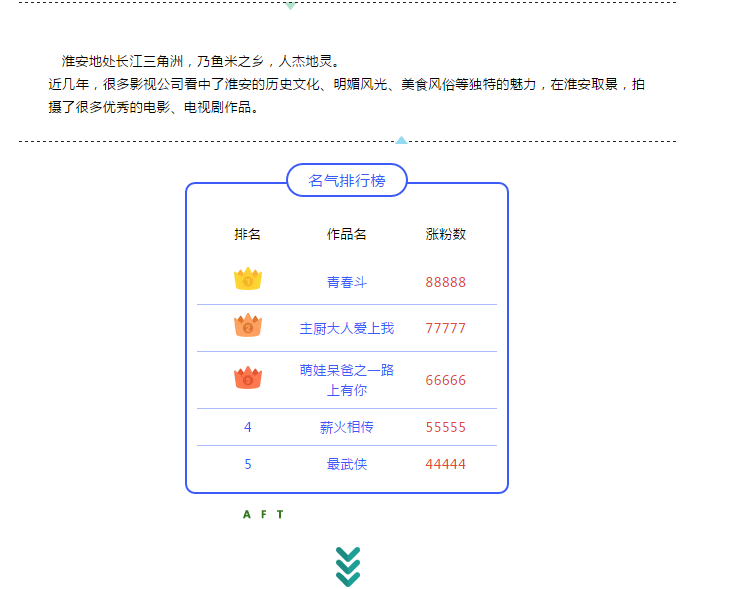Click the paragraph line starting 近几年
This screenshot has height=589, width=744.
point(346,84)
